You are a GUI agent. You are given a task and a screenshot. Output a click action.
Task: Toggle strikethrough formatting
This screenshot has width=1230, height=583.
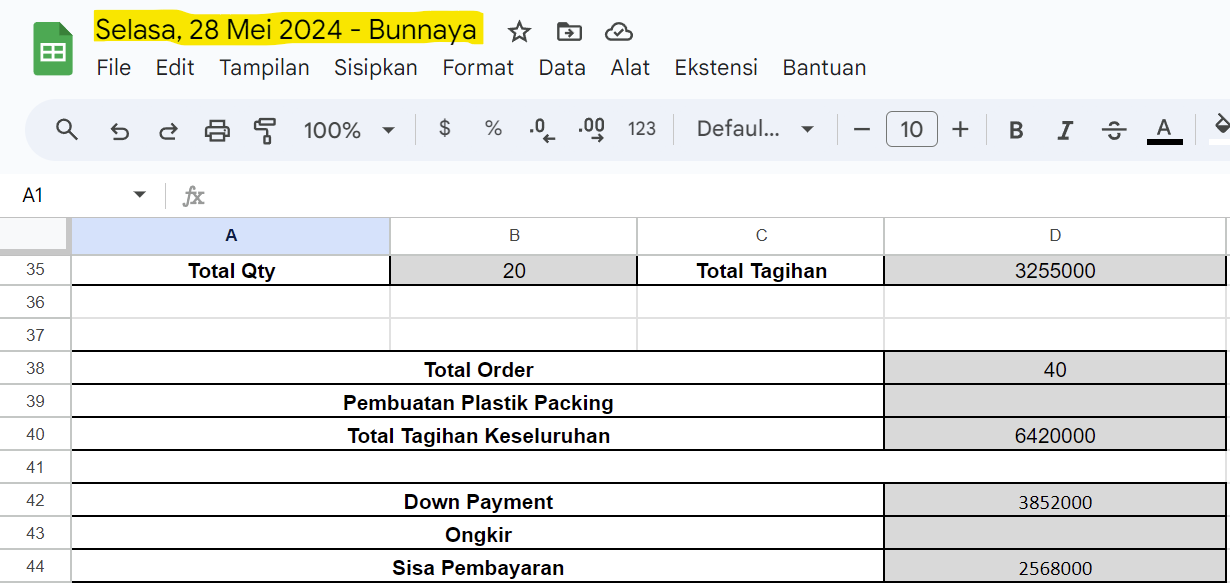pyautogui.click(x=1114, y=130)
